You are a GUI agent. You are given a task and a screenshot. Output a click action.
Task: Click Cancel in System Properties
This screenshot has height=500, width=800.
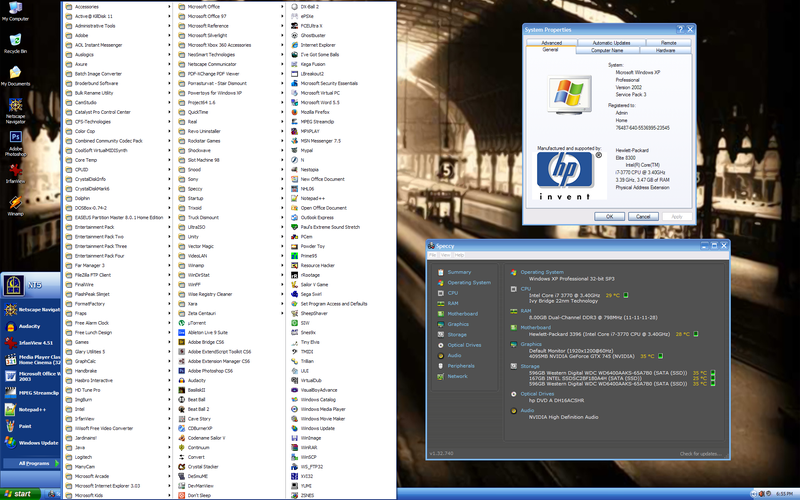(x=643, y=217)
